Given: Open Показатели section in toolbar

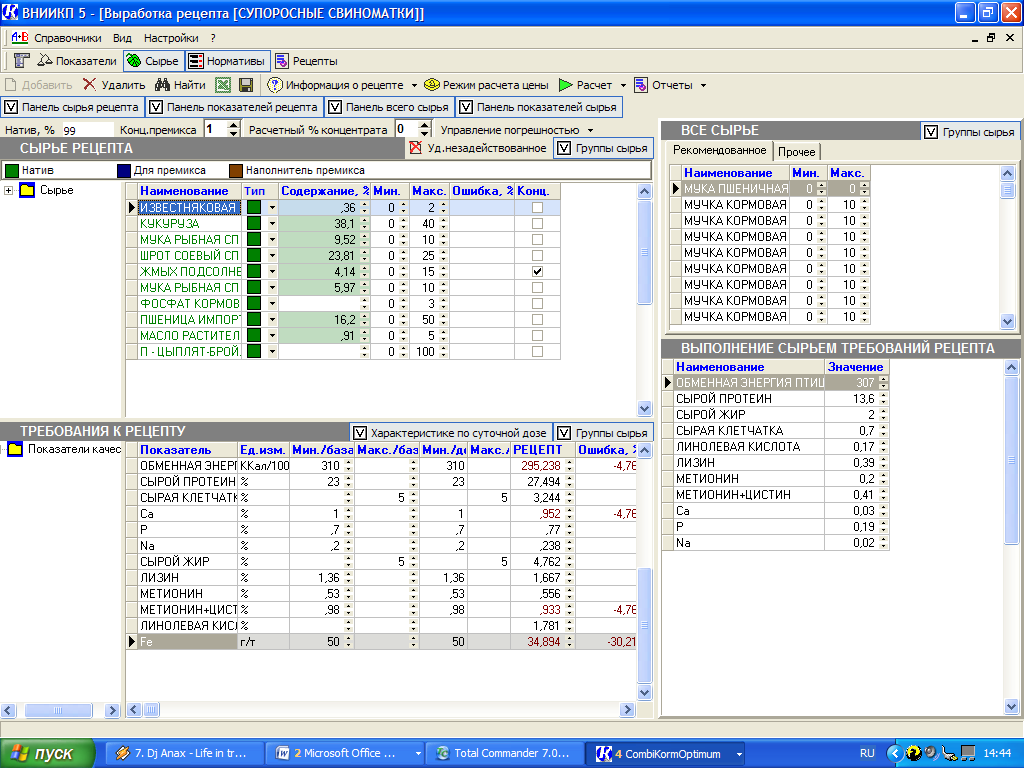Looking at the screenshot, I should (x=75, y=61).
